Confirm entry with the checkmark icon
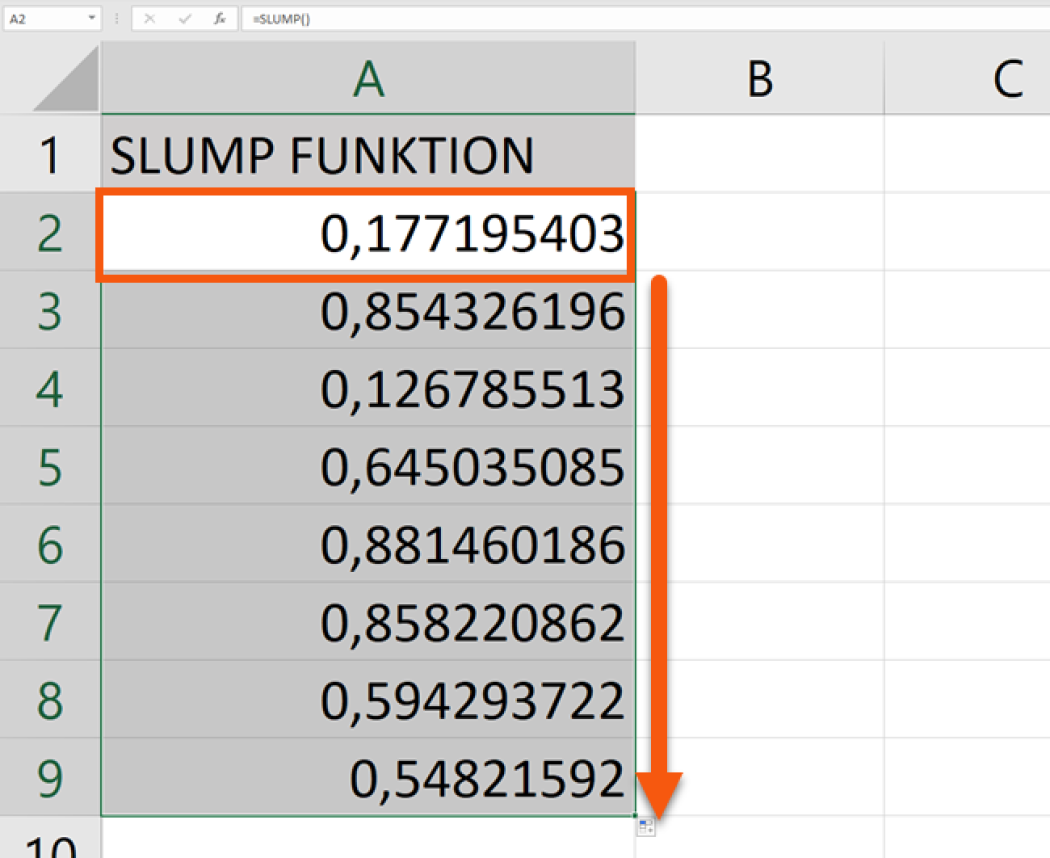 click(x=186, y=17)
